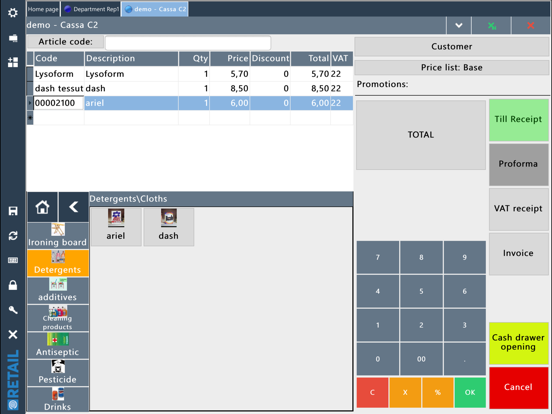Click the orange % percent key
The height and width of the screenshot is (414, 552).
[438, 393]
